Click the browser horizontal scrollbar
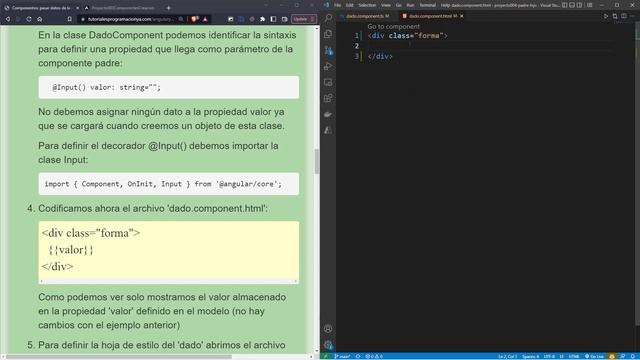 coord(118,357)
